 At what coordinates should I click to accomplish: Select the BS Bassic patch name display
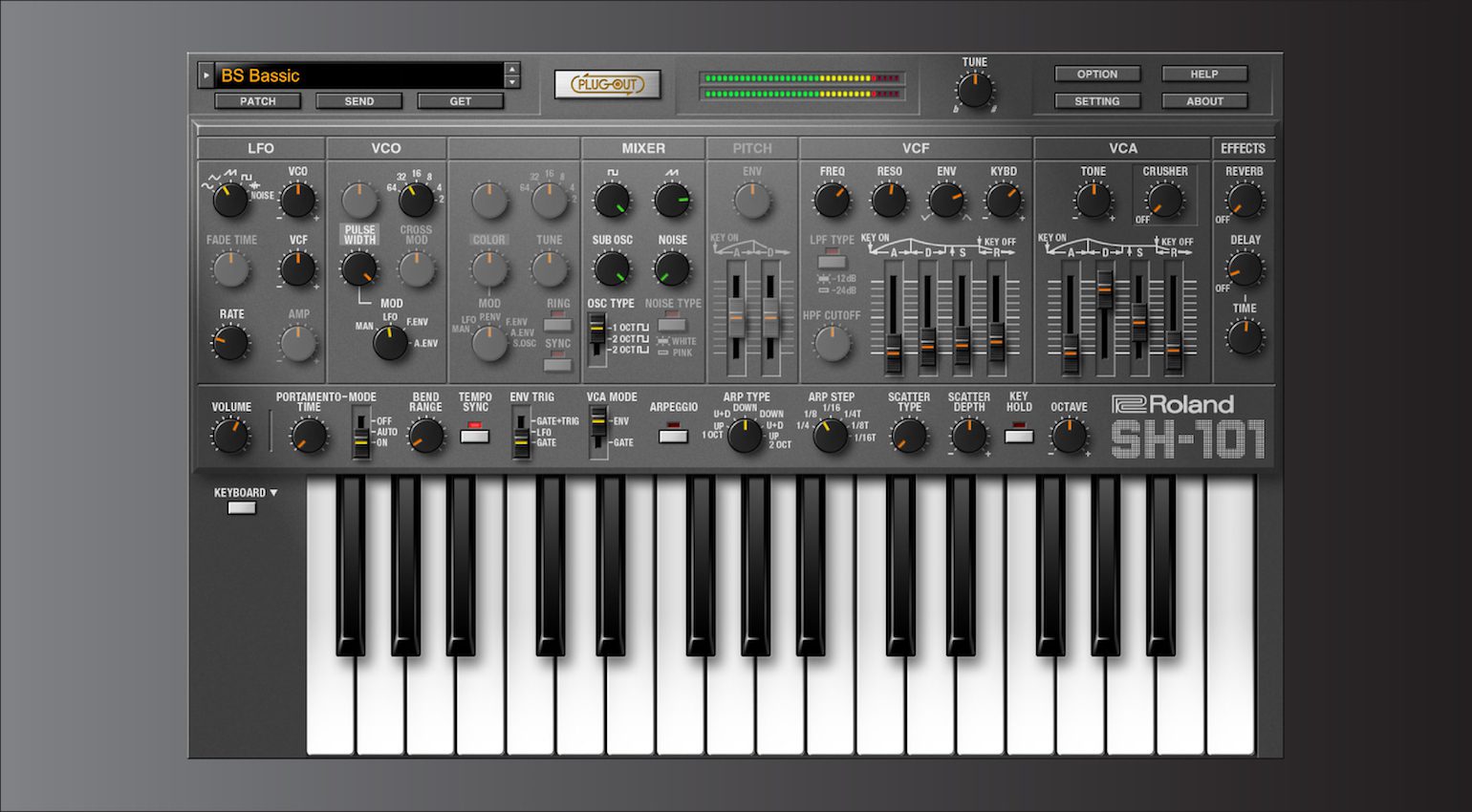coord(359,75)
